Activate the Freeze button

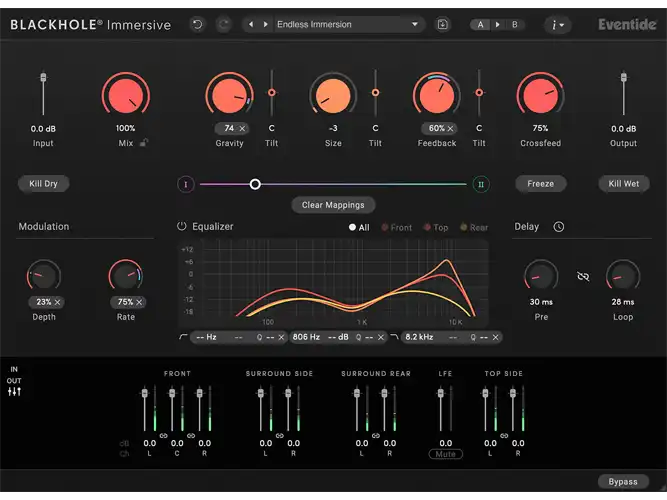(x=541, y=184)
